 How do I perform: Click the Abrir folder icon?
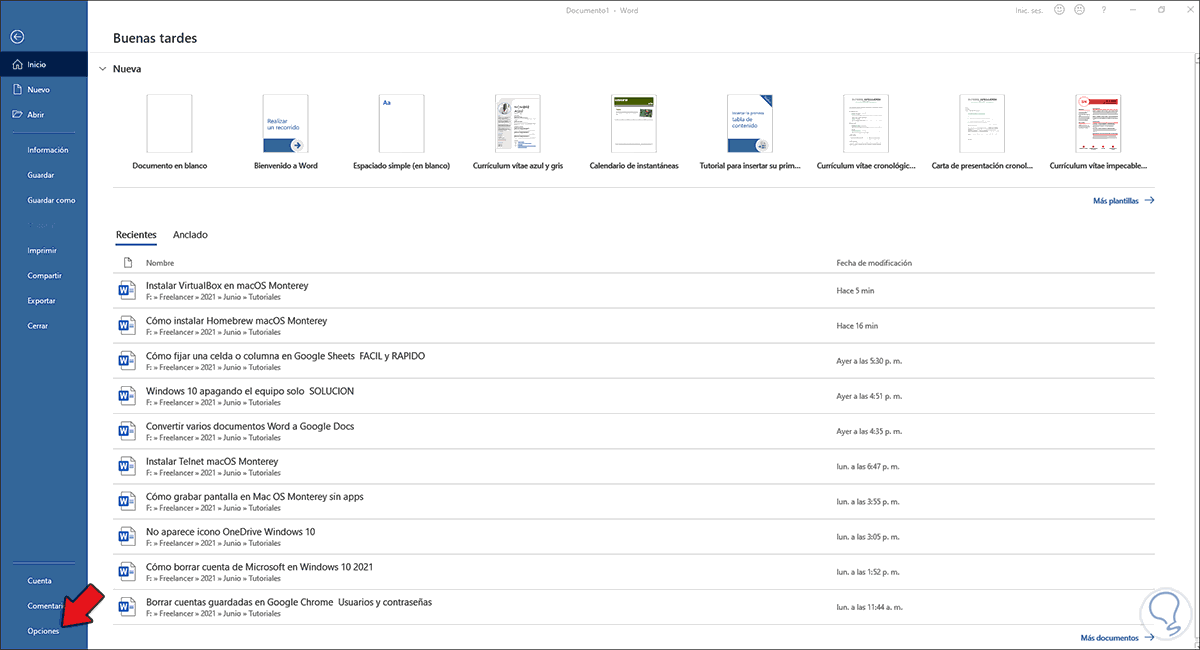(x=17, y=115)
